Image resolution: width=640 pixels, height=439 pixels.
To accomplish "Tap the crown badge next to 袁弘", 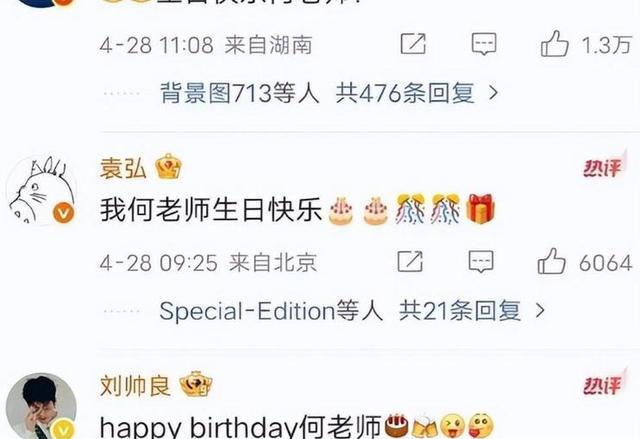I will click(x=169, y=166).
